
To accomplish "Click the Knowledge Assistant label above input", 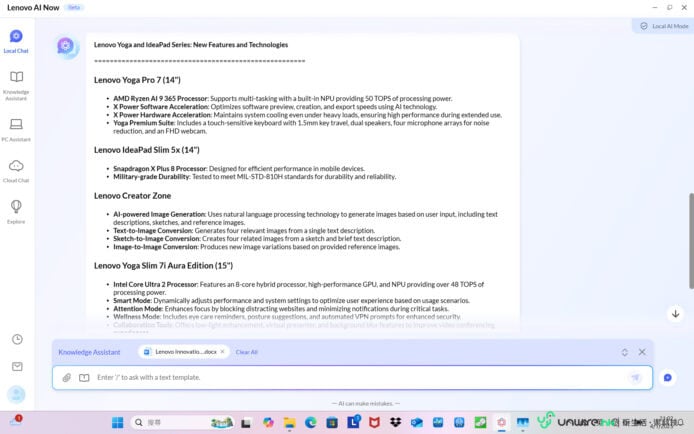I will (x=89, y=352).
